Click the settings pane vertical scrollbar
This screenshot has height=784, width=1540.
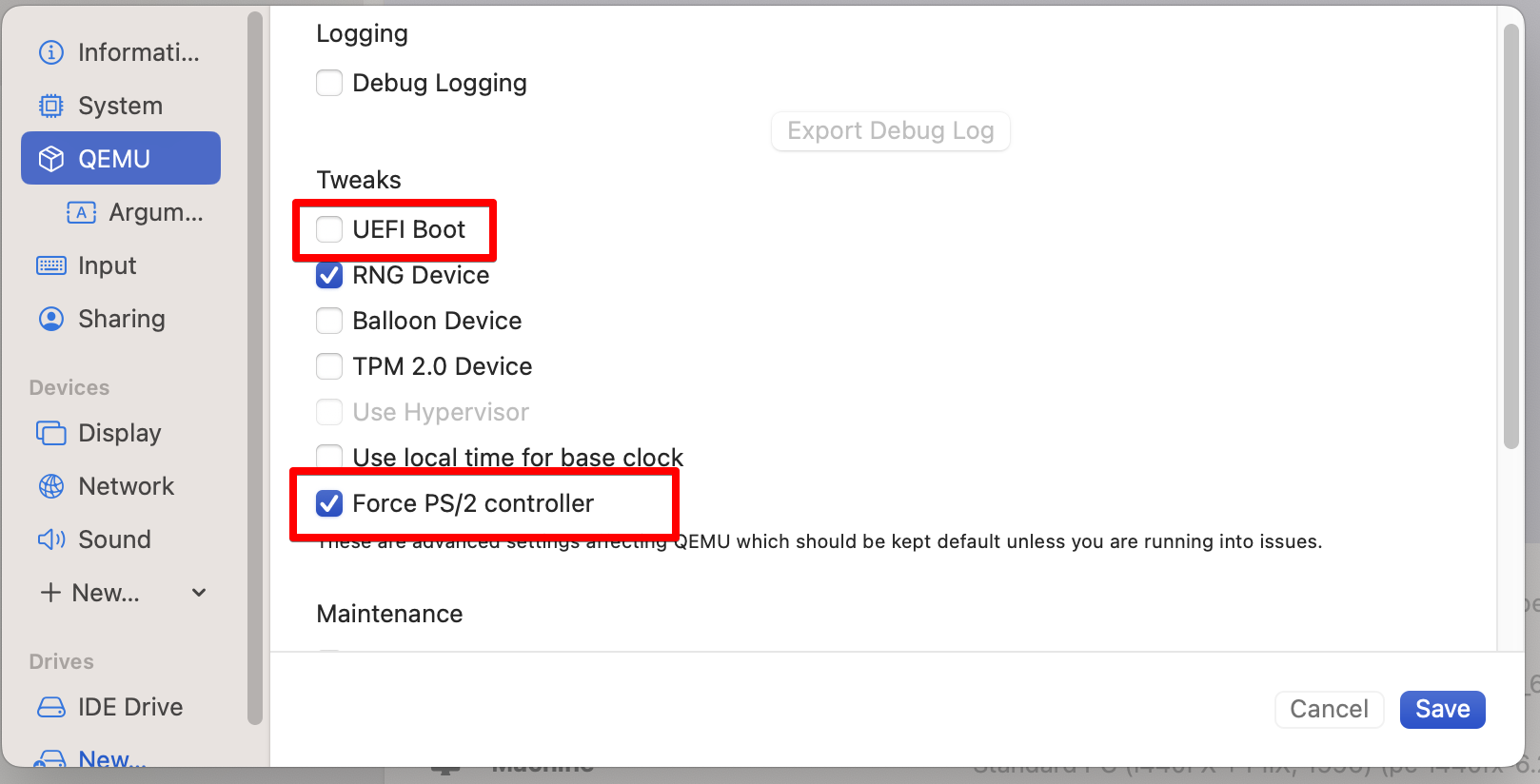click(x=1510, y=238)
